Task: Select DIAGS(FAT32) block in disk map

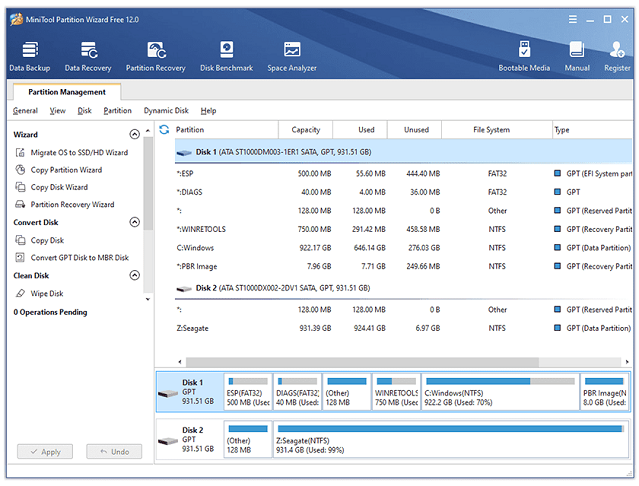Action: (297, 392)
